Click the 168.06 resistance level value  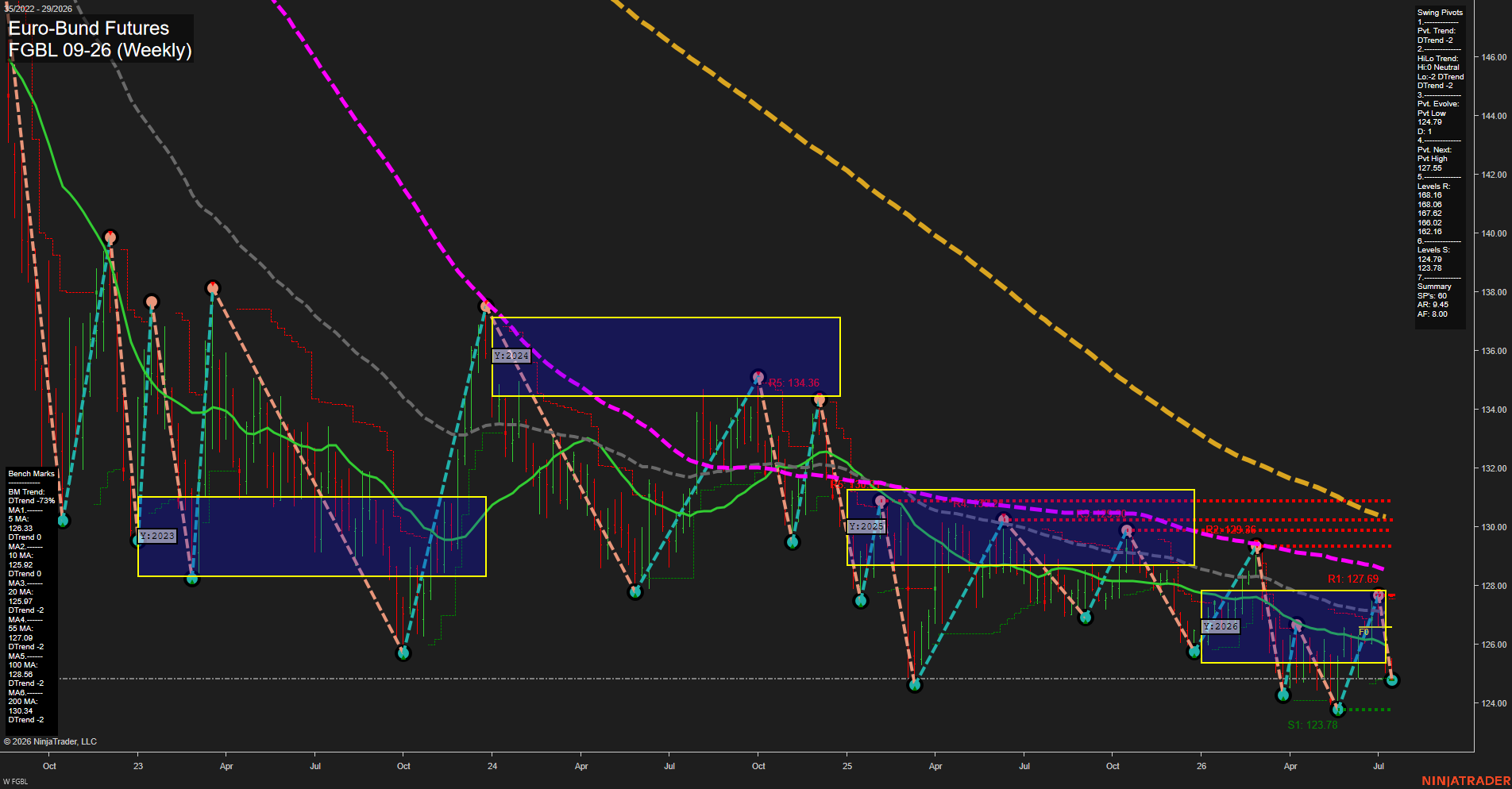[1429, 205]
